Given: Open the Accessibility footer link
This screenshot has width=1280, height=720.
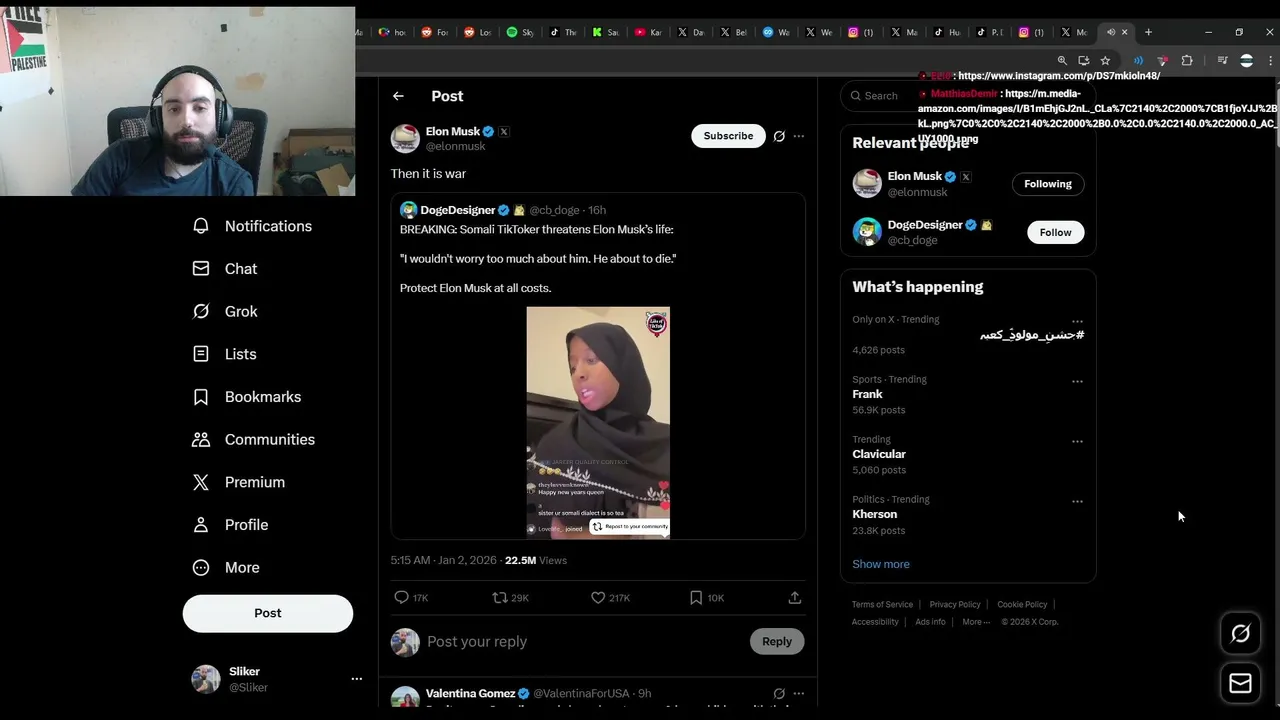Looking at the screenshot, I should pos(875,622).
